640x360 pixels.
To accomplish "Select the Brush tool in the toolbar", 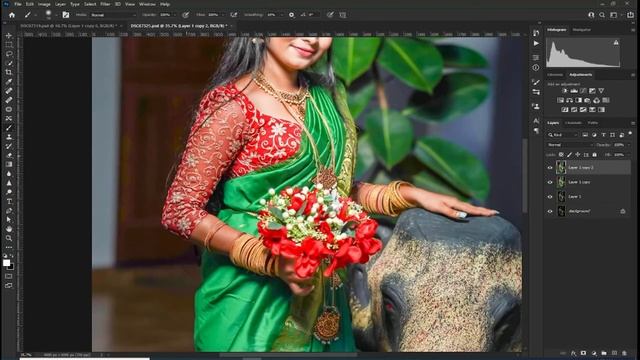I will (x=9, y=128).
